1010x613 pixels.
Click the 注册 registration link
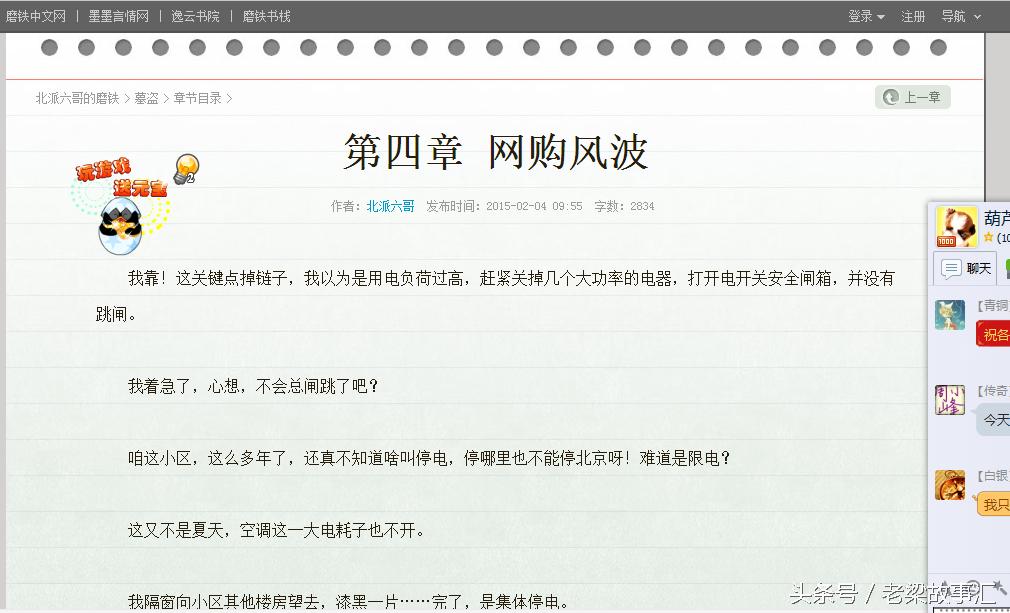pyautogui.click(x=911, y=16)
